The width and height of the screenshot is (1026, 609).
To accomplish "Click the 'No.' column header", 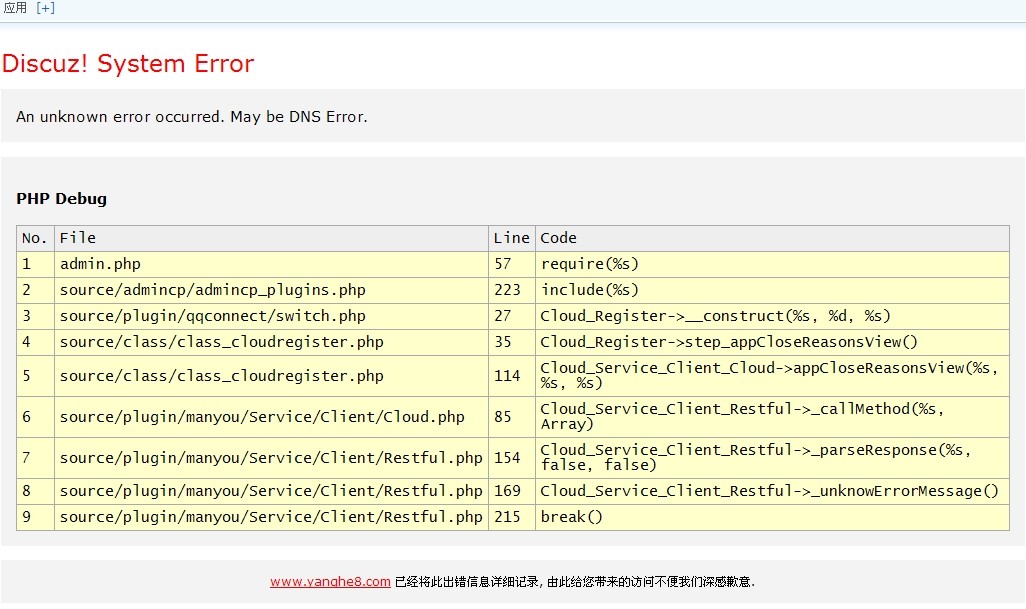I will [x=35, y=238].
